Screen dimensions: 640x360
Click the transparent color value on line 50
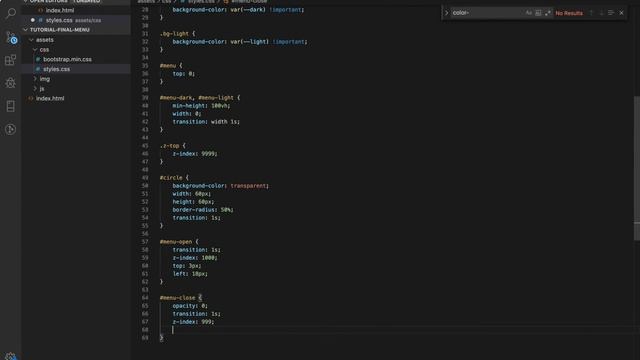click(x=249, y=186)
